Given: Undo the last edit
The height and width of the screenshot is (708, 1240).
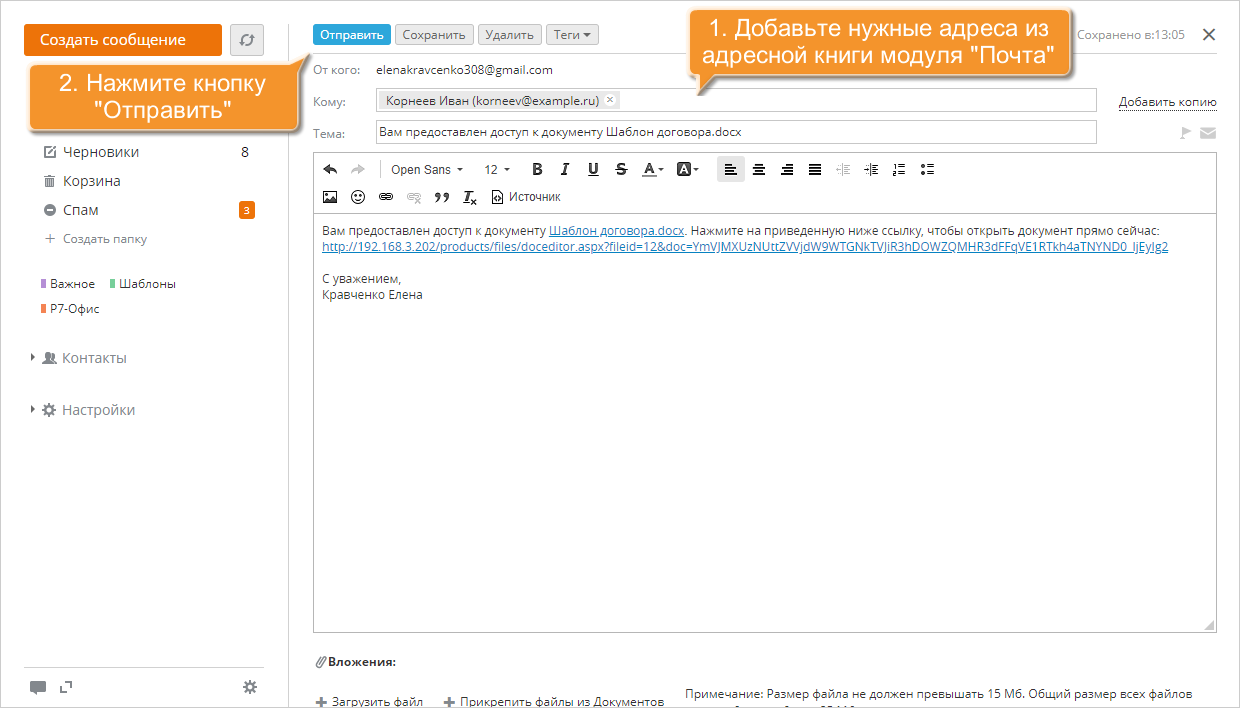Looking at the screenshot, I should pos(330,169).
